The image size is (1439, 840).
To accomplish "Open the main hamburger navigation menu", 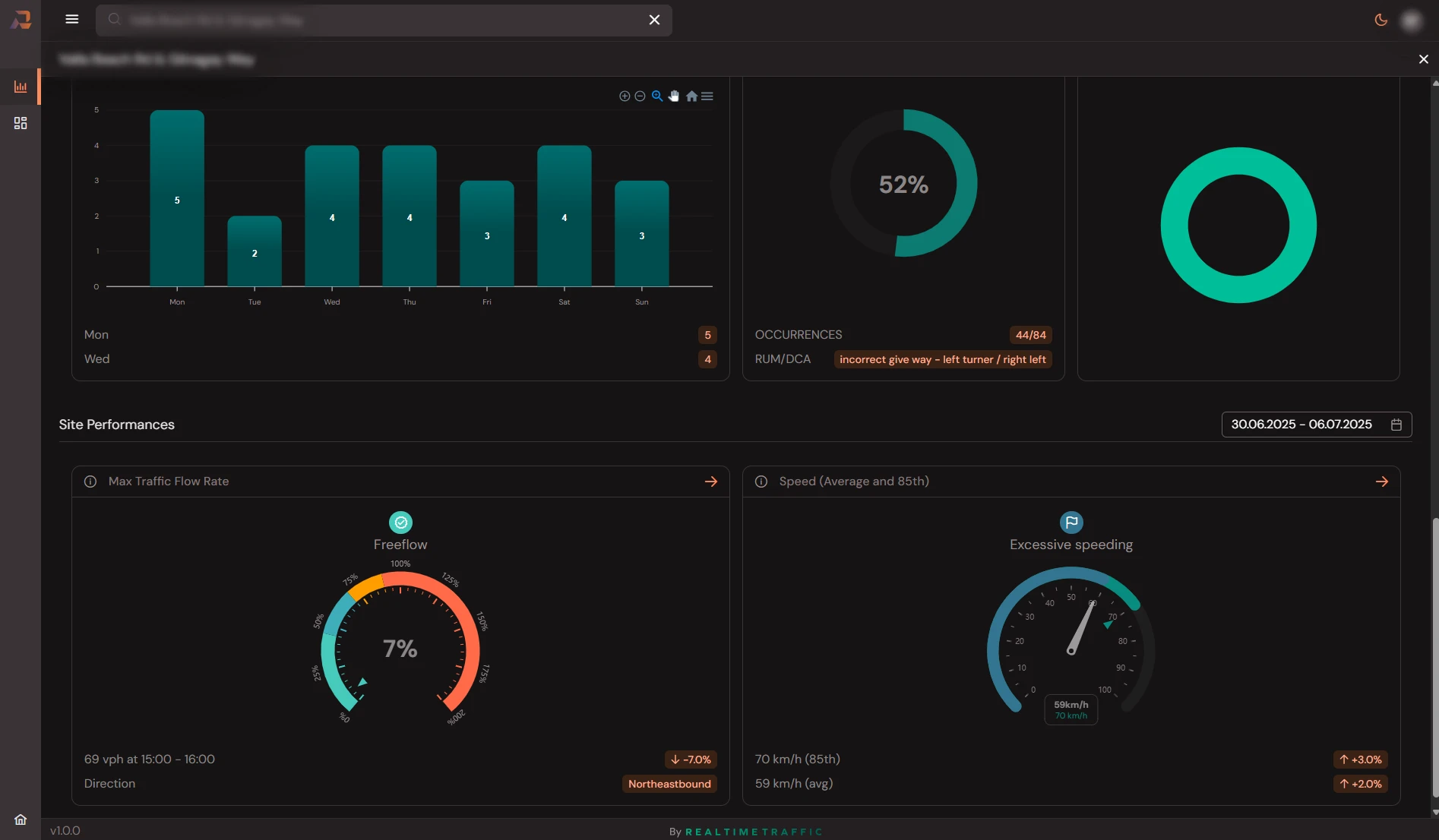I will click(72, 20).
